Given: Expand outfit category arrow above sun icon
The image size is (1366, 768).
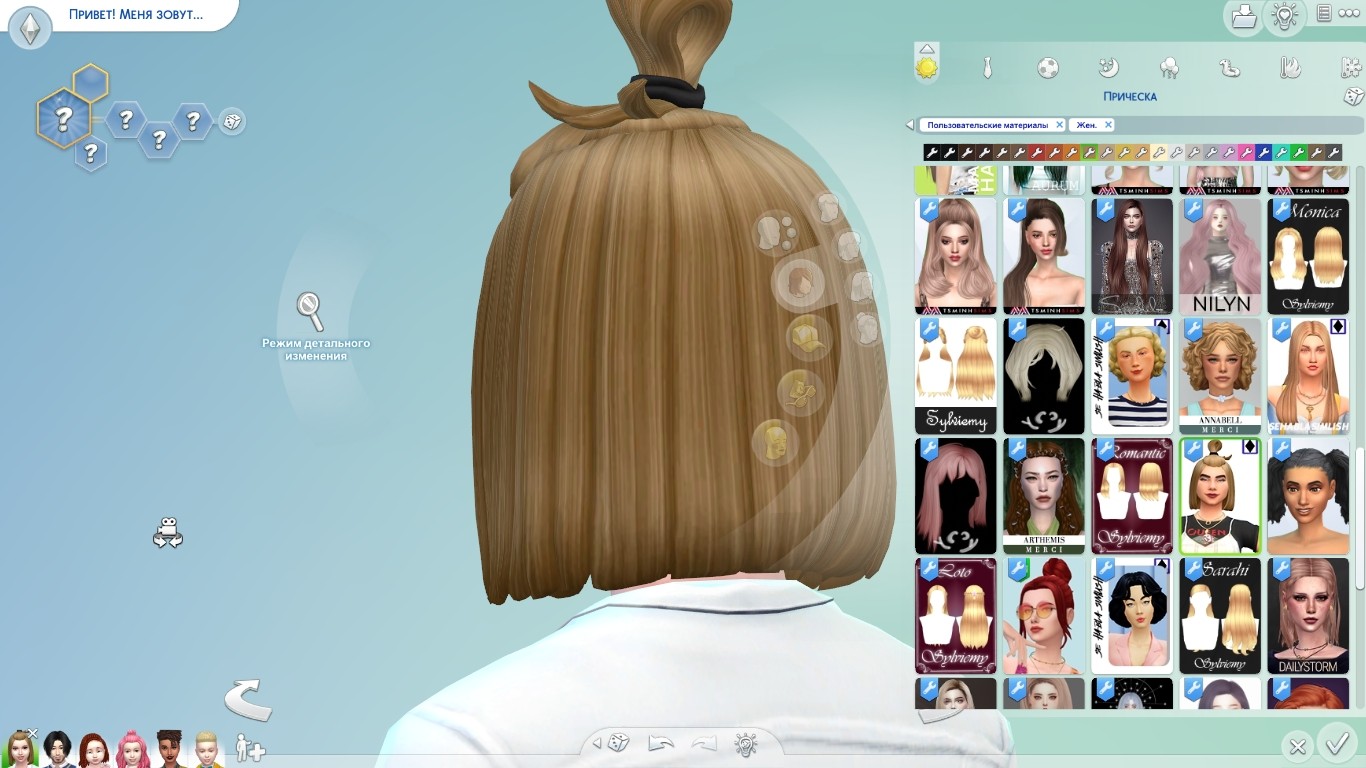Looking at the screenshot, I should pos(927,48).
